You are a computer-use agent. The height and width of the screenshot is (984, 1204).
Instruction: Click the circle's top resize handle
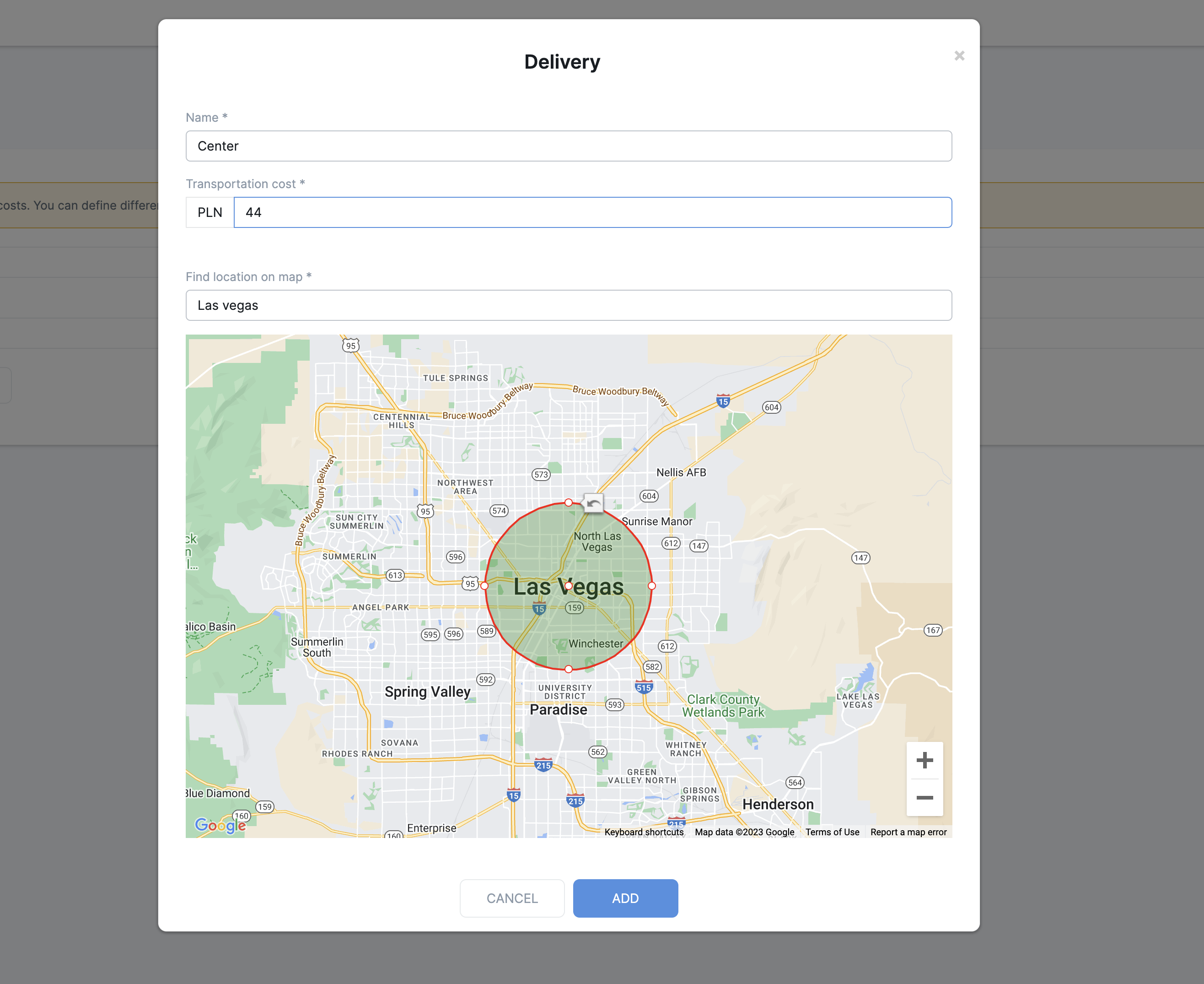point(568,502)
